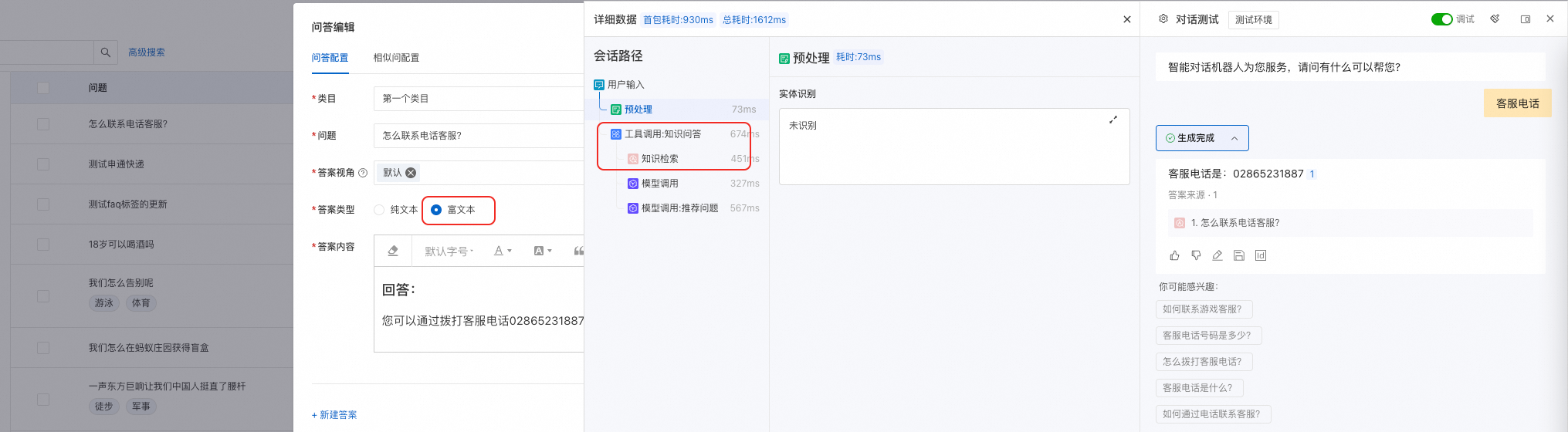Viewport: 1568px width, 432px height.
Task: Click the 客服电话 user message bubble
Action: [1518, 103]
